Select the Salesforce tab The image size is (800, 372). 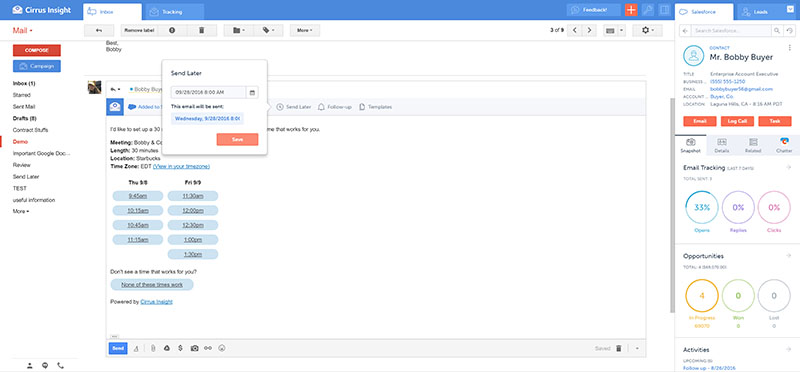[x=704, y=11]
